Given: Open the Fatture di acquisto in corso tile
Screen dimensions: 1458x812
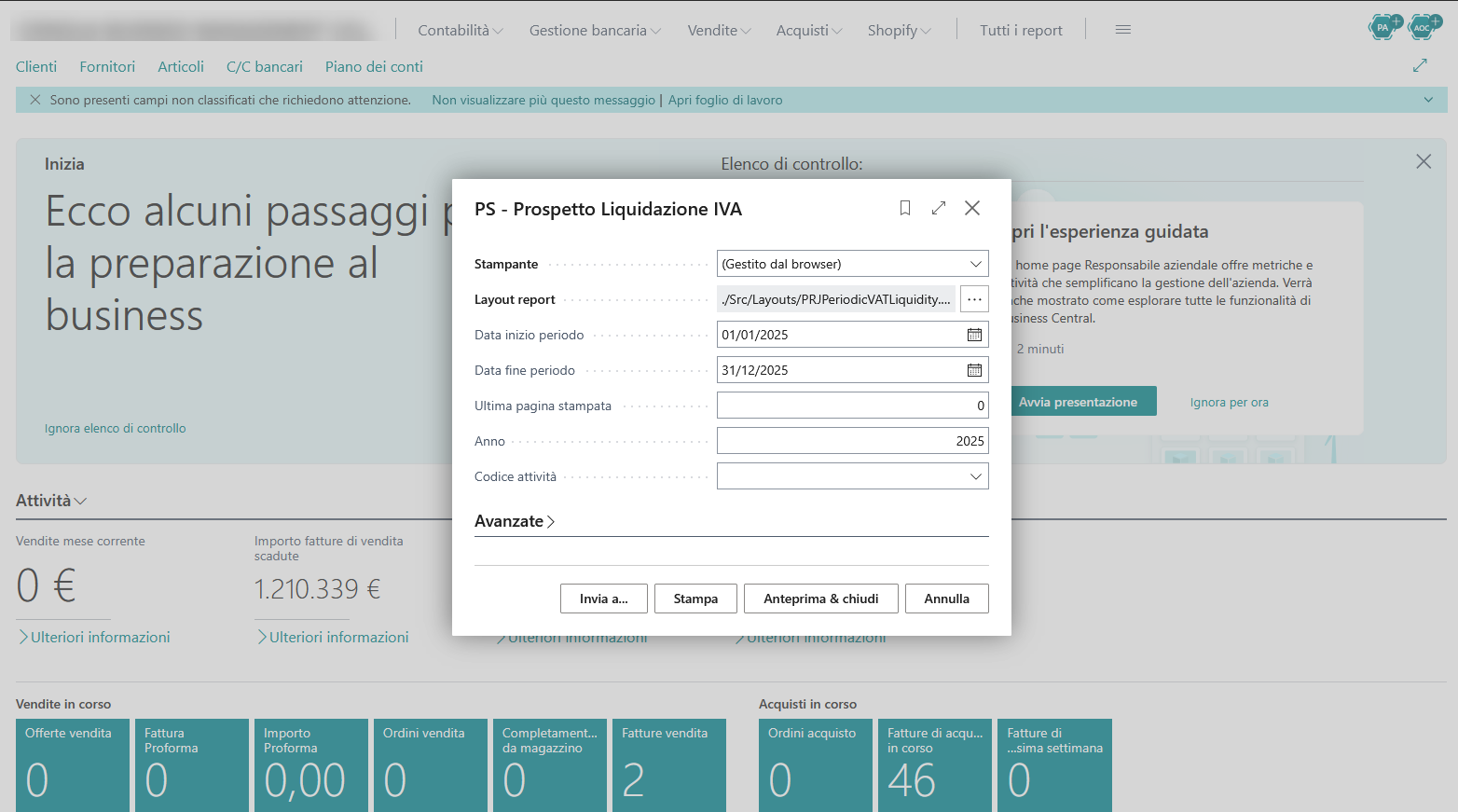Looking at the screenshot, I should click(935, 765).
